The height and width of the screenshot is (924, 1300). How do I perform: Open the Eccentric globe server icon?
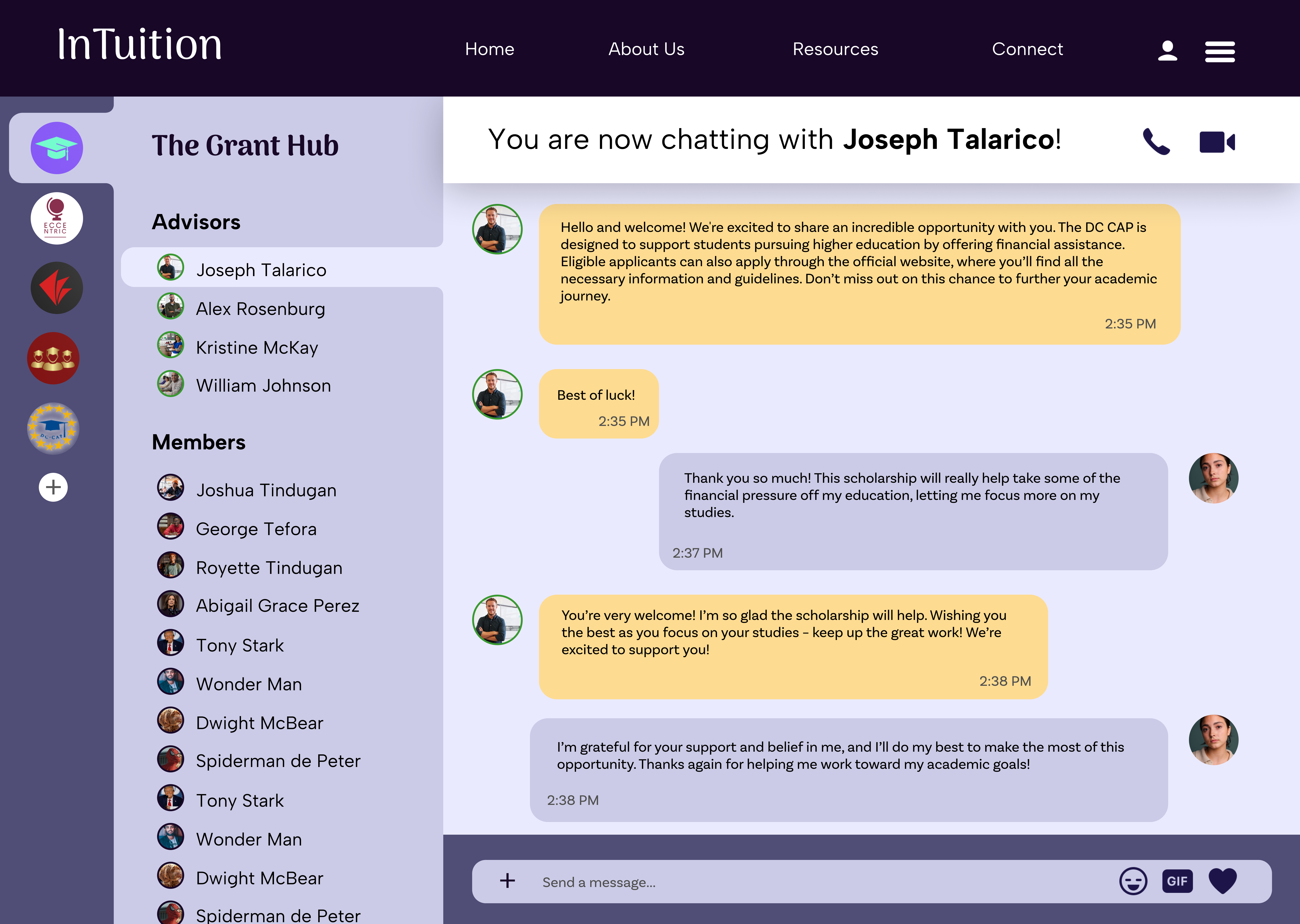[x=57, y=219]
